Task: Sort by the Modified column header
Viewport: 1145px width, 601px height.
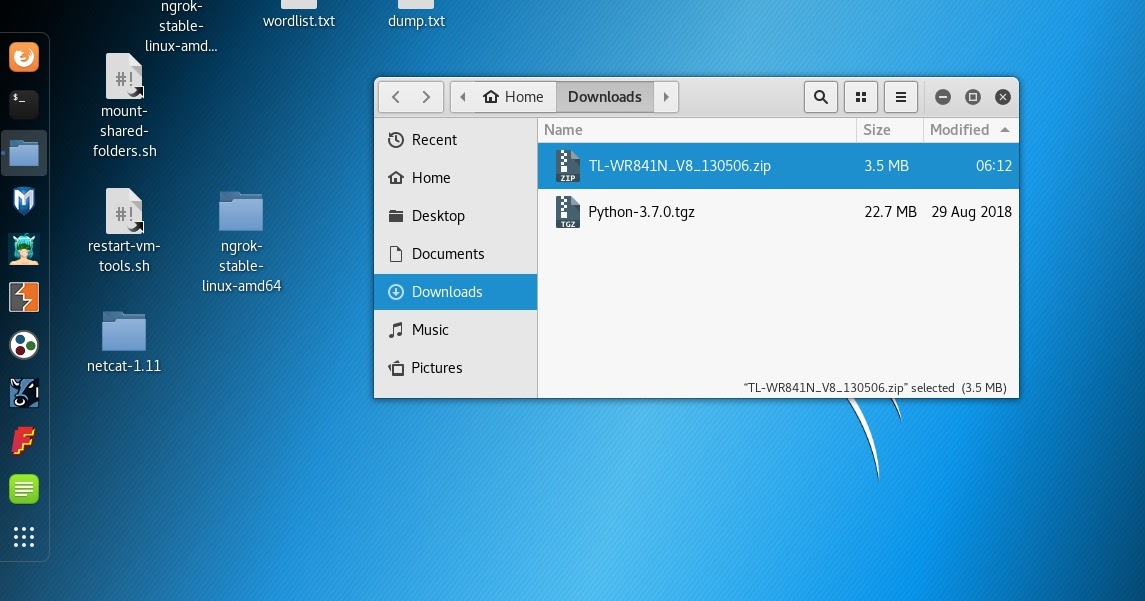Action: tap(970, 130)
